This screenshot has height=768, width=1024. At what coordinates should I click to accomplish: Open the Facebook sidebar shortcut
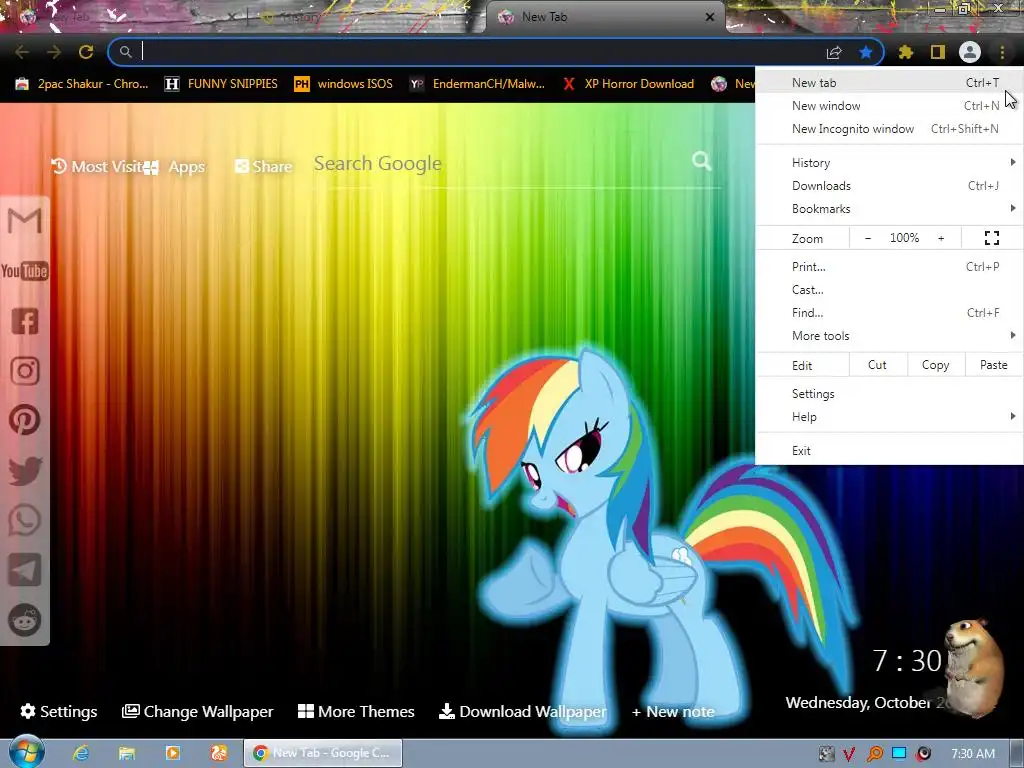pos(25,321)
